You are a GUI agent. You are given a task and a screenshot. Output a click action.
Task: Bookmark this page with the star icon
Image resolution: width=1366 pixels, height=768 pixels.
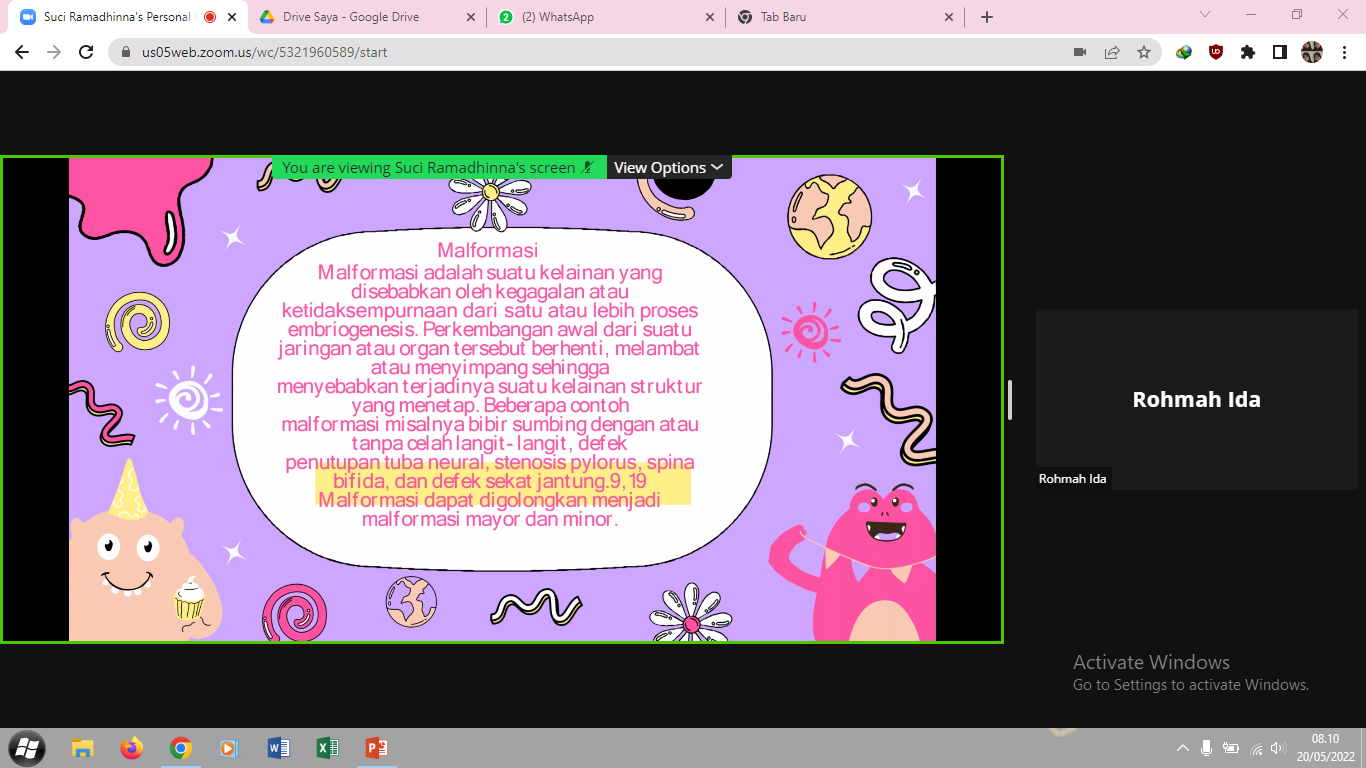[1144, 52]
